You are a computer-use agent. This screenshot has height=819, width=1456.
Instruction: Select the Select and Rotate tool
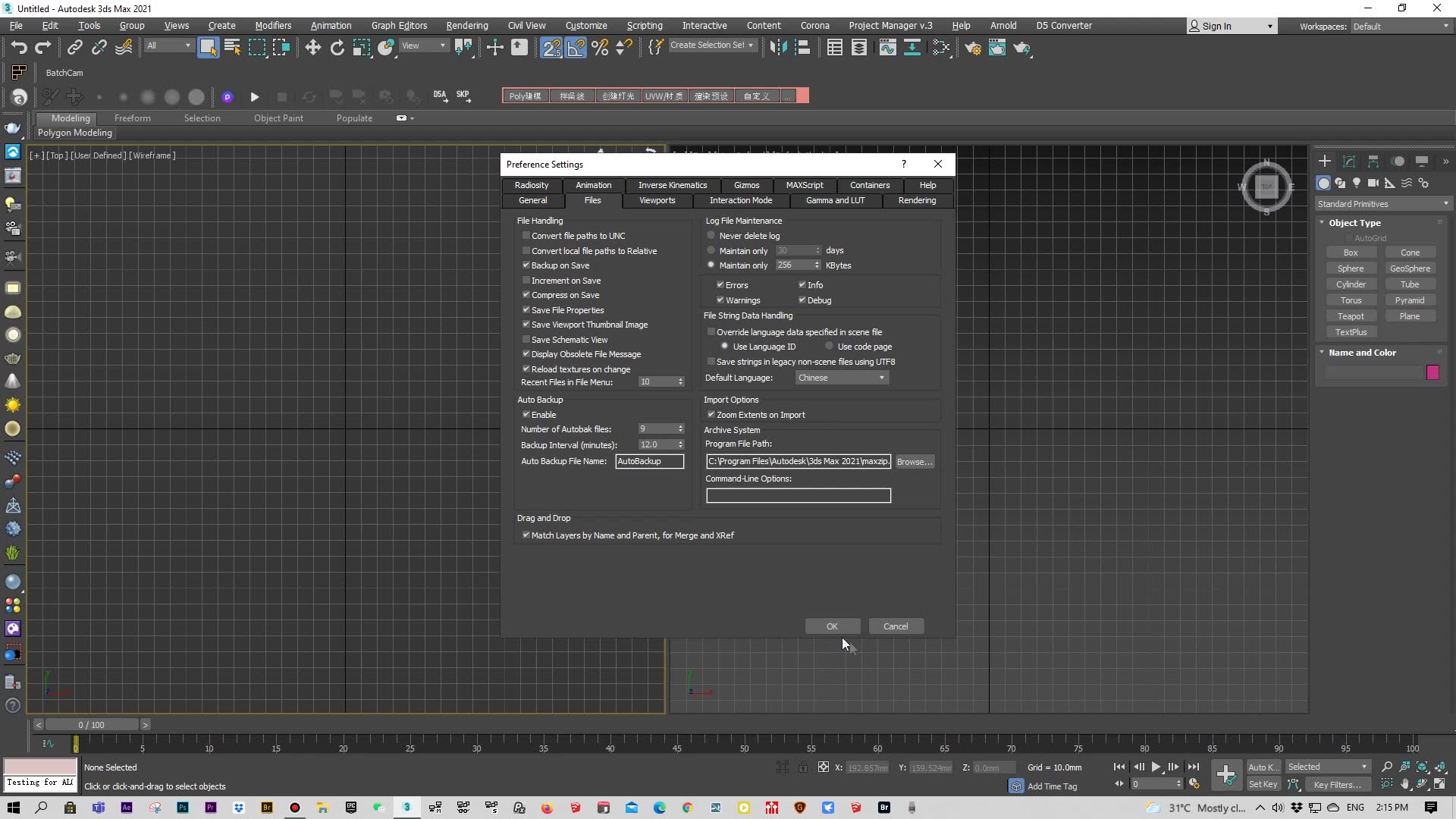(337, 47)
